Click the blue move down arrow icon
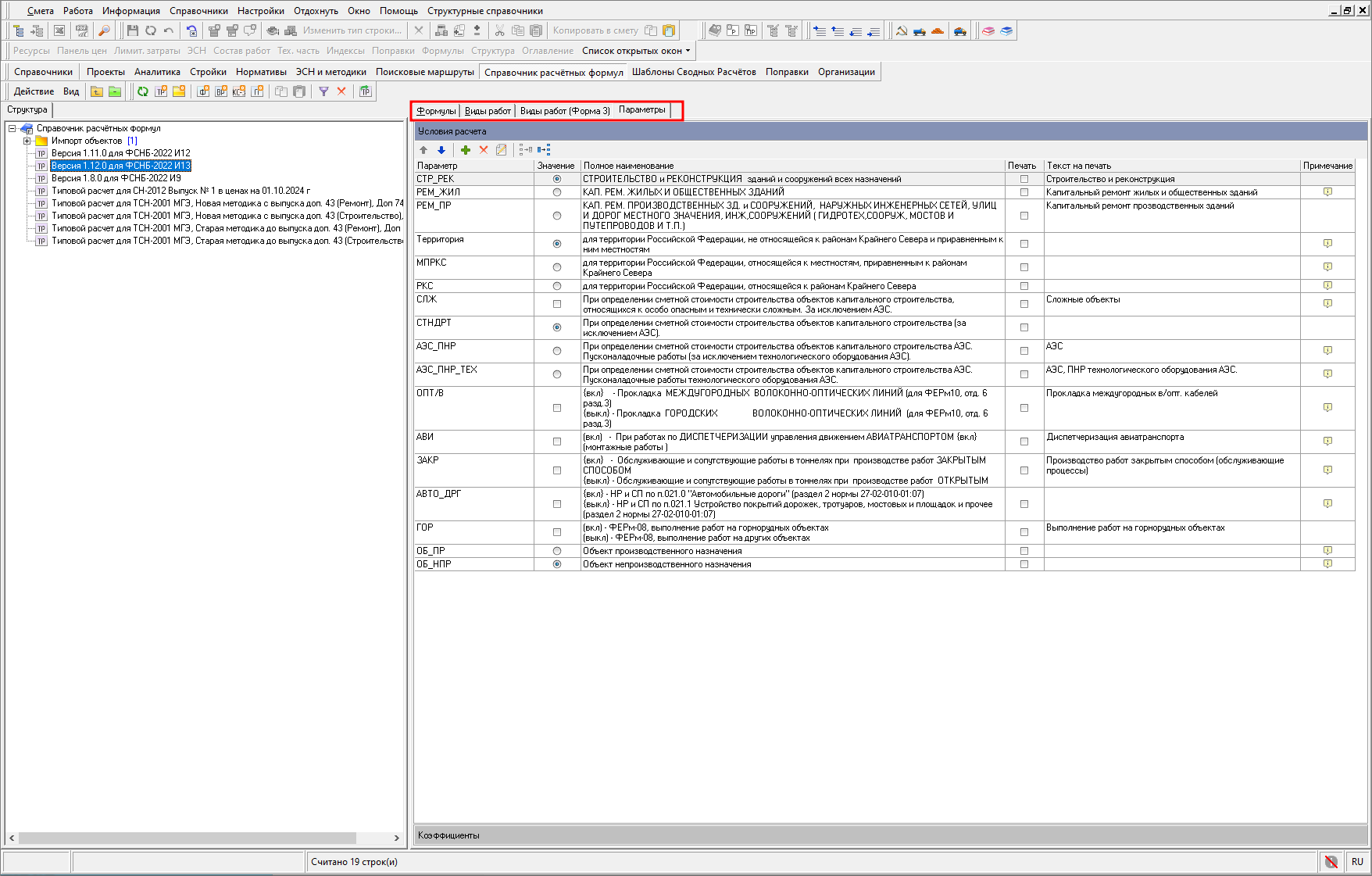This screenshot has width=1372, height=876. pyautogui.click(x=441, y=150)
